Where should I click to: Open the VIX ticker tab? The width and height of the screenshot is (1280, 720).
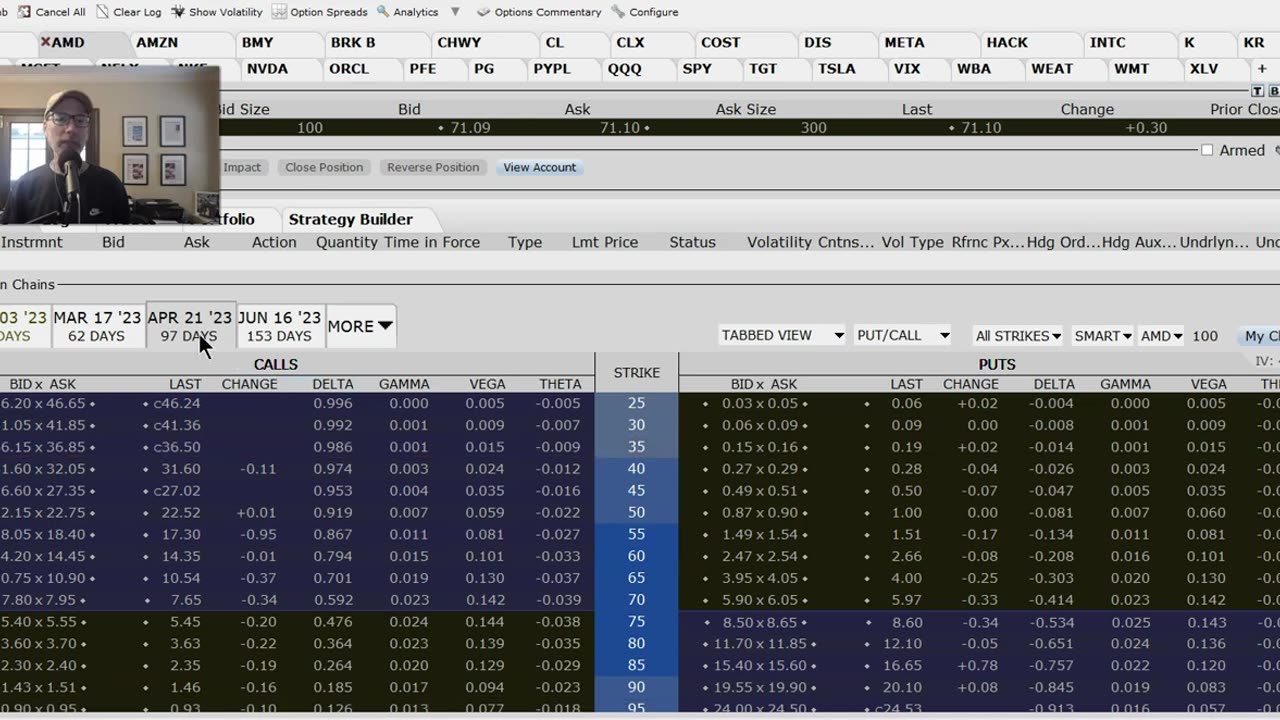pyautogui.click(x=907, y=69)
